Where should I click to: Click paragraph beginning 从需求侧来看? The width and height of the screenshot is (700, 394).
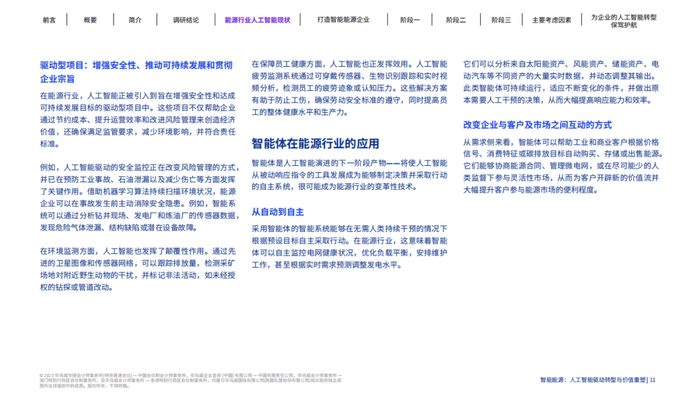coord(562,166)
